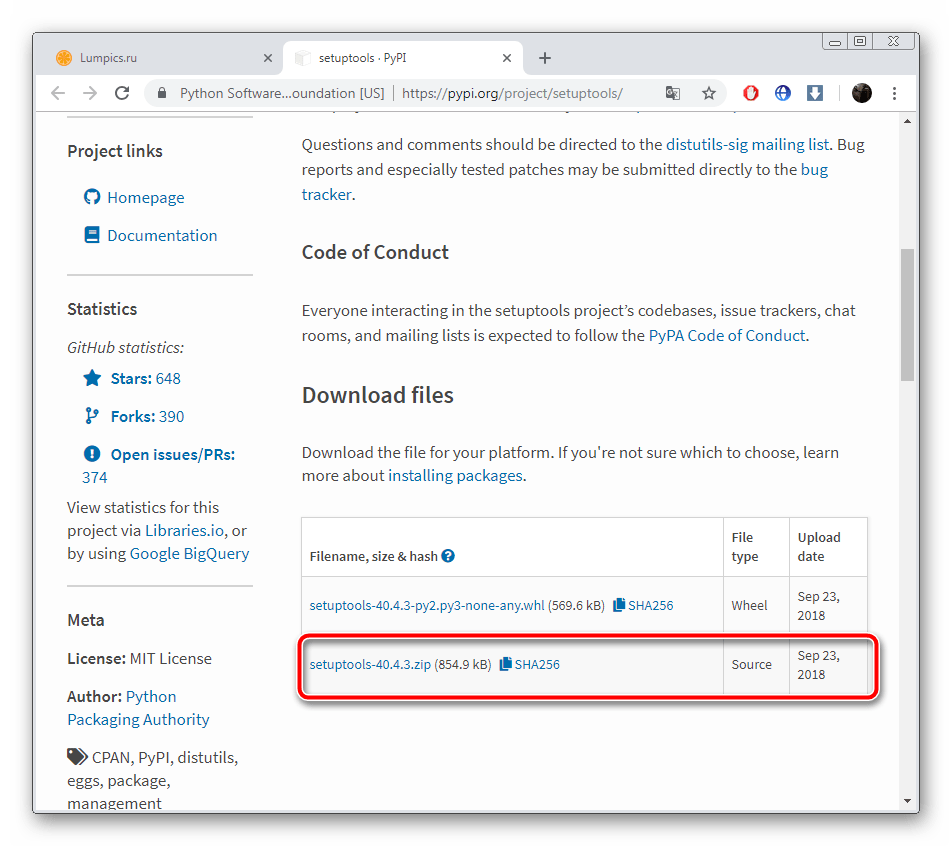Screen dimensions: 952x846
Task: Open the translate page icon
Action: tap(673, 93)
